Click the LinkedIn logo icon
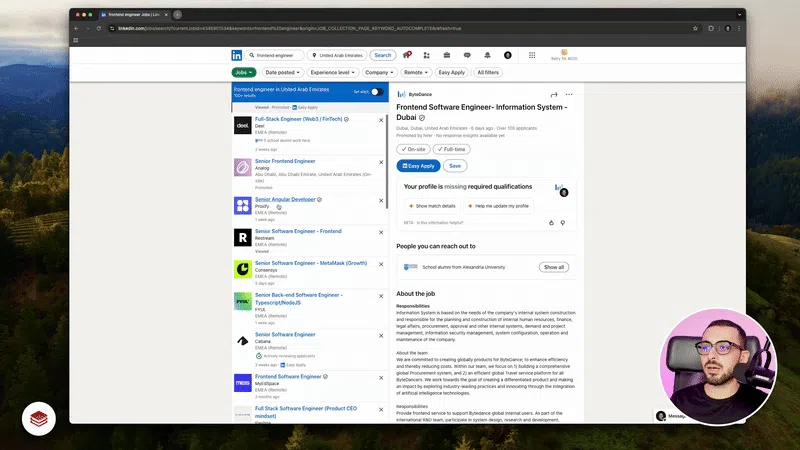The width and height of the screenshot is (800, 450). click(237, 55)
